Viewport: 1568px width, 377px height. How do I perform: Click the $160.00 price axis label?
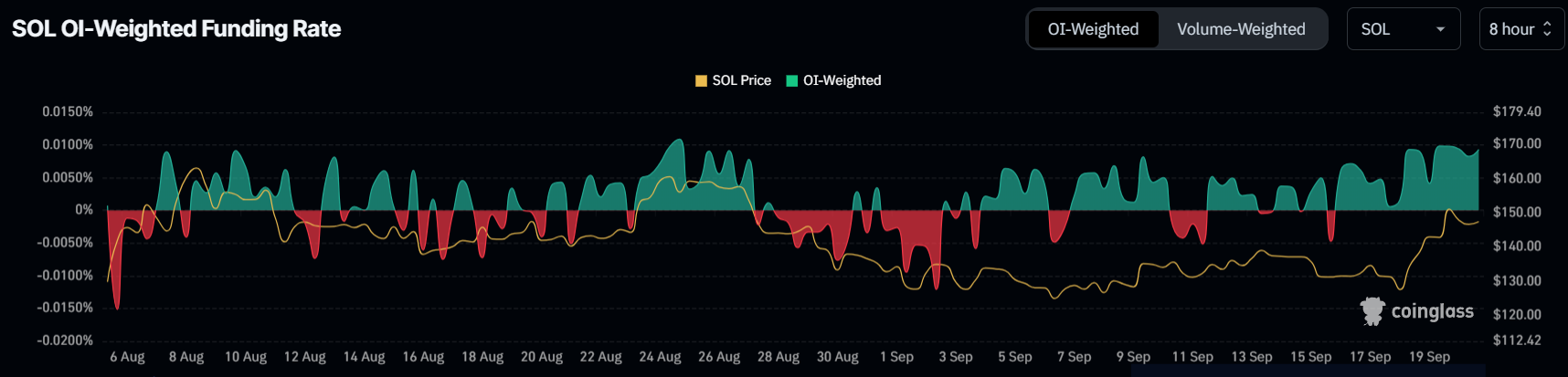[x=1517, y=178]
